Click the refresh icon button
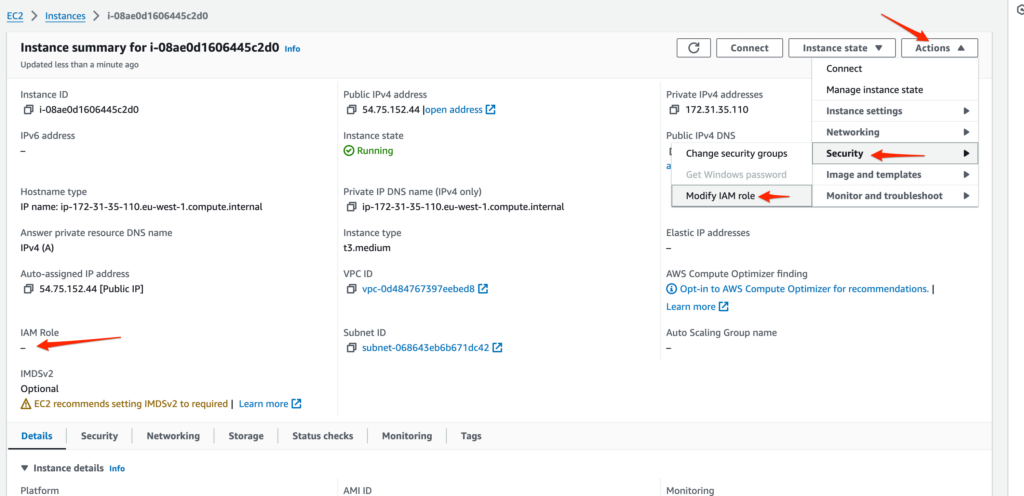Screen dimensions: 1024x496 pos(693,48)
